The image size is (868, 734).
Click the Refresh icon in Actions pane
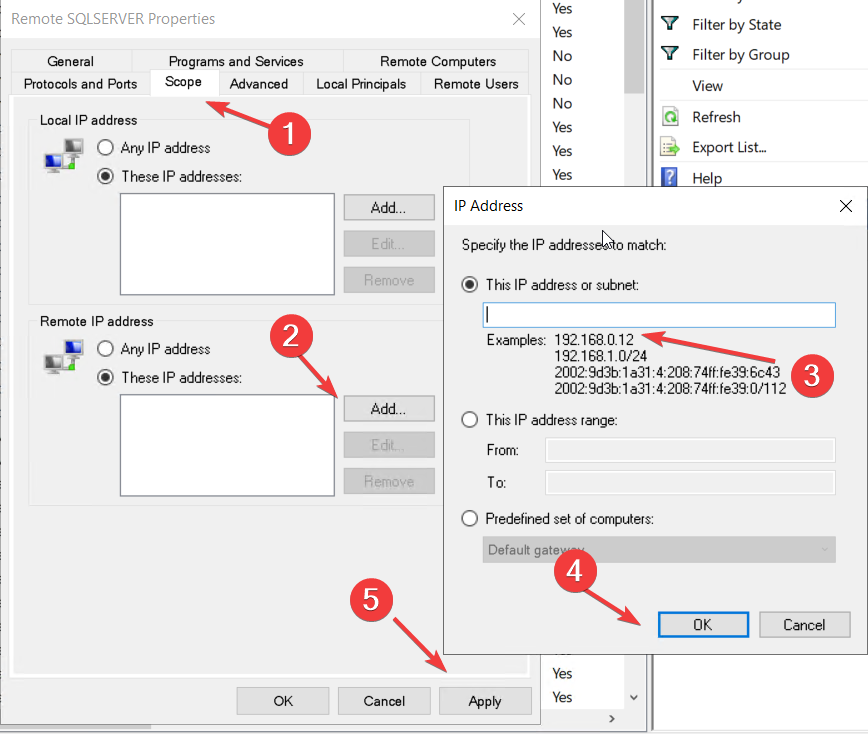point(670,117)
